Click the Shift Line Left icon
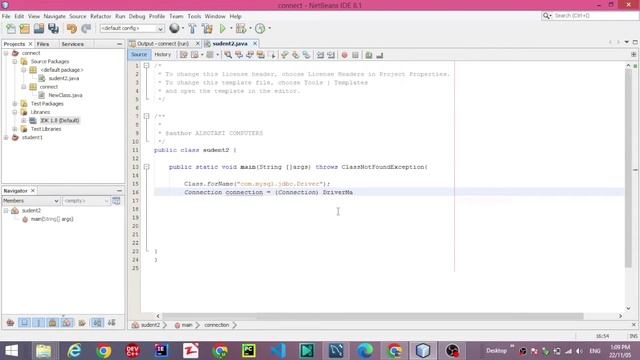The height and width of the screenshot is (360, 640). point(320,55)
